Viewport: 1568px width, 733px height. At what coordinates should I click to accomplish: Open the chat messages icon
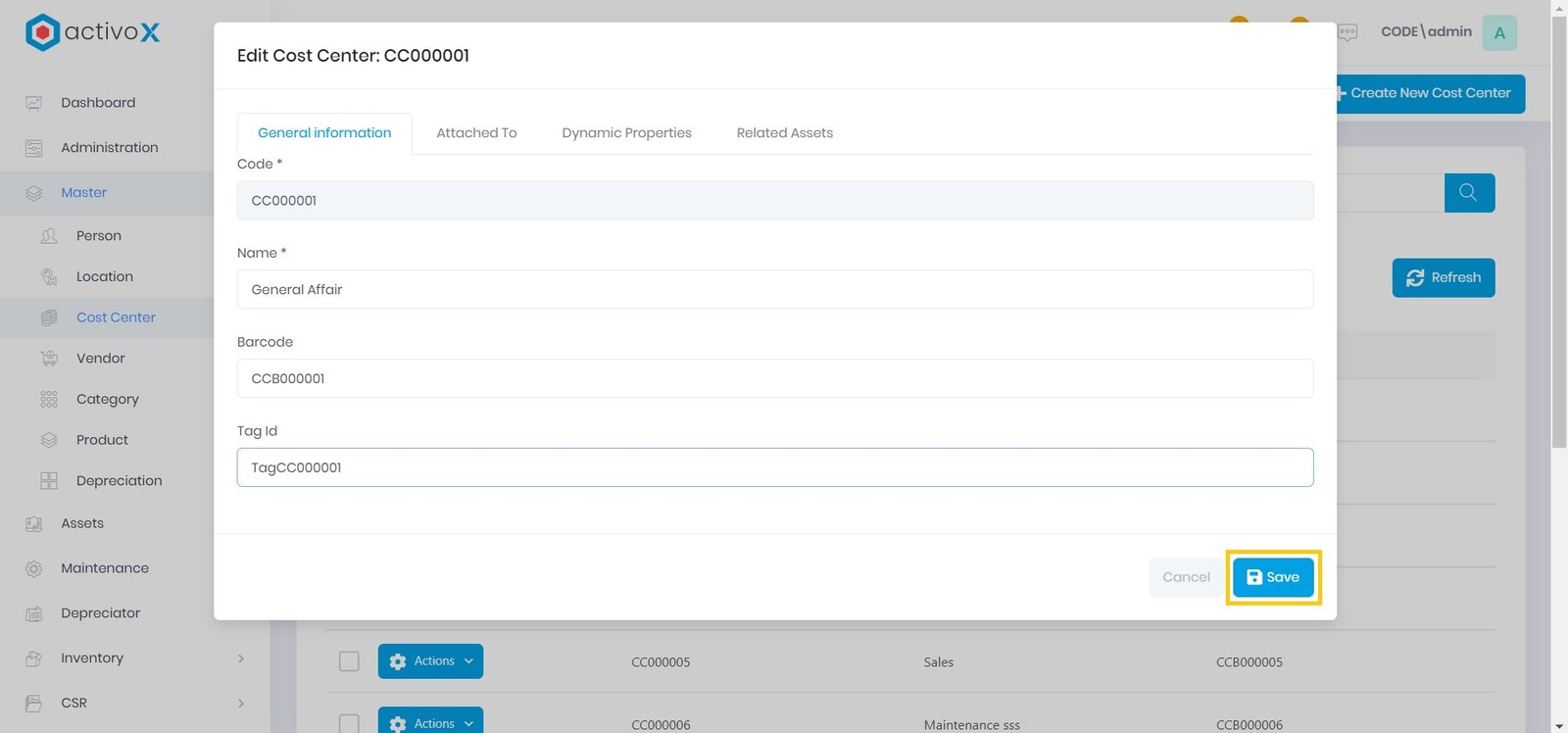click(1347, 32)
